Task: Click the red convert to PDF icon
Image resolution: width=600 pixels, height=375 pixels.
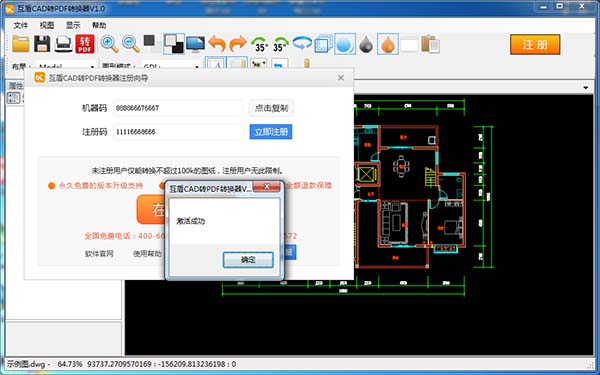Action: click(x=85, y=44)
